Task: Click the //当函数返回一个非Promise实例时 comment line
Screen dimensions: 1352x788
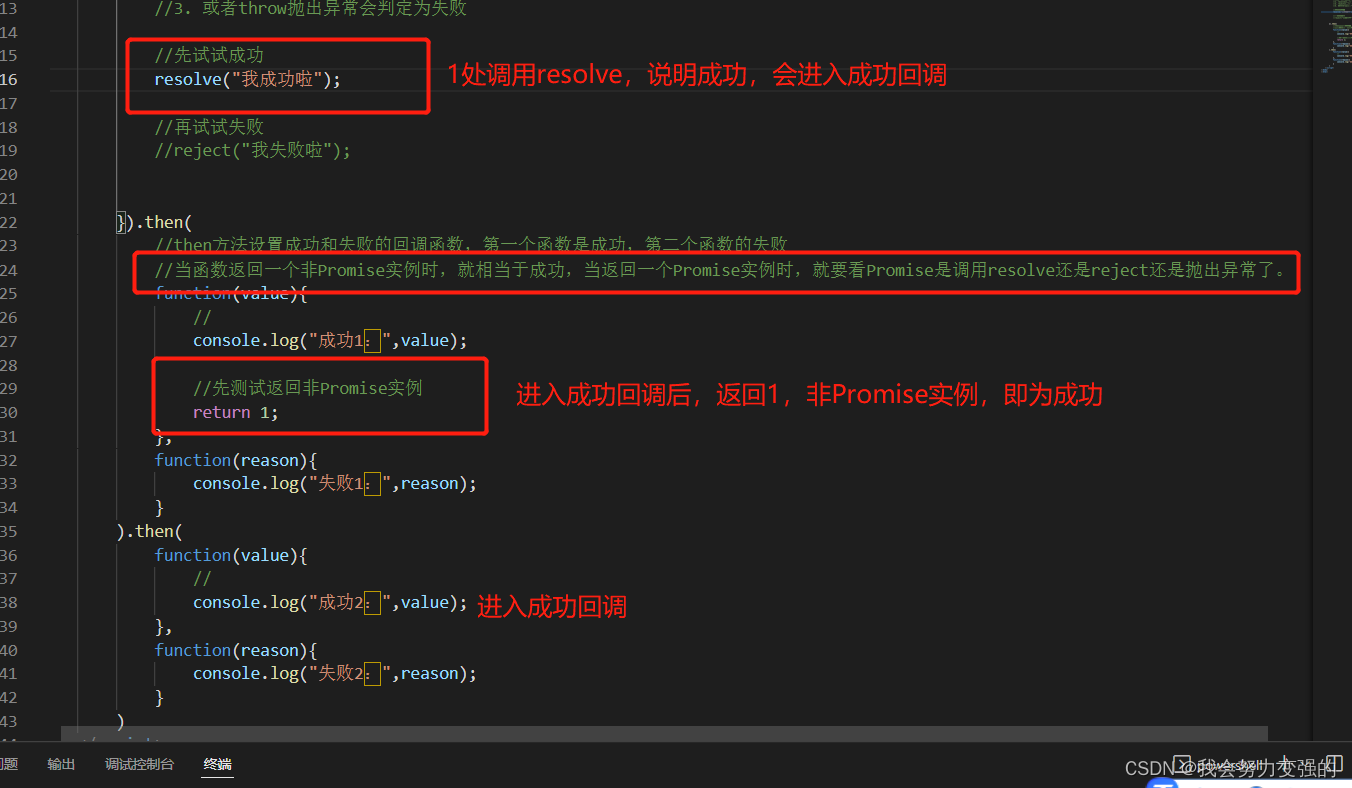Action: 721,270
